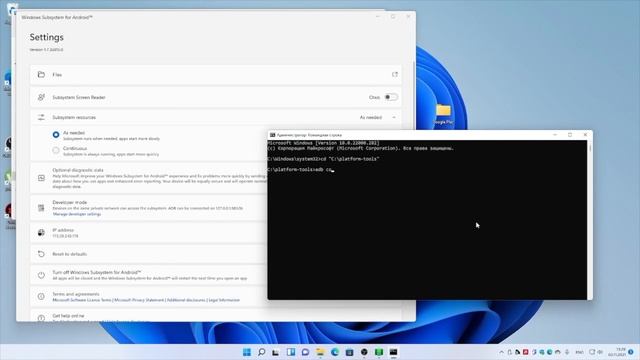Click Command Prompt vertical scrollbar

point(589,220)
